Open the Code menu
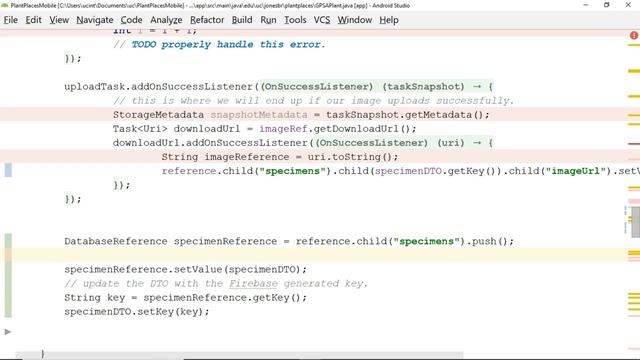The image size is (640, 360). click(x=131, y=20)
